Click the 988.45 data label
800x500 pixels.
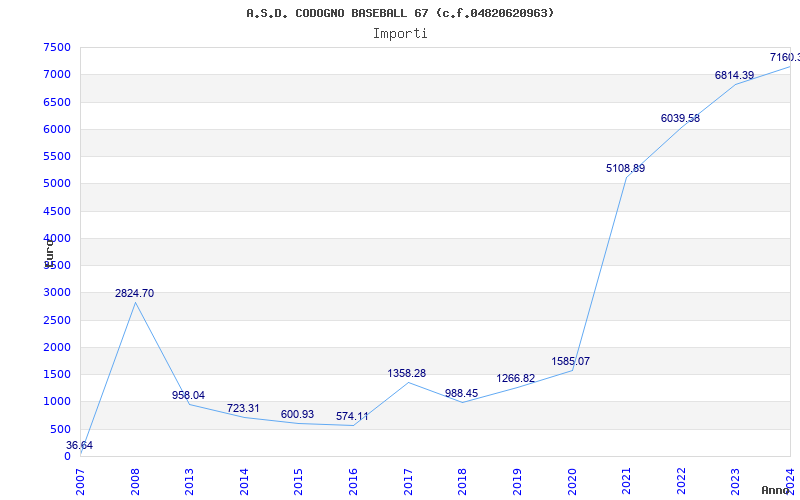point(461,393)
